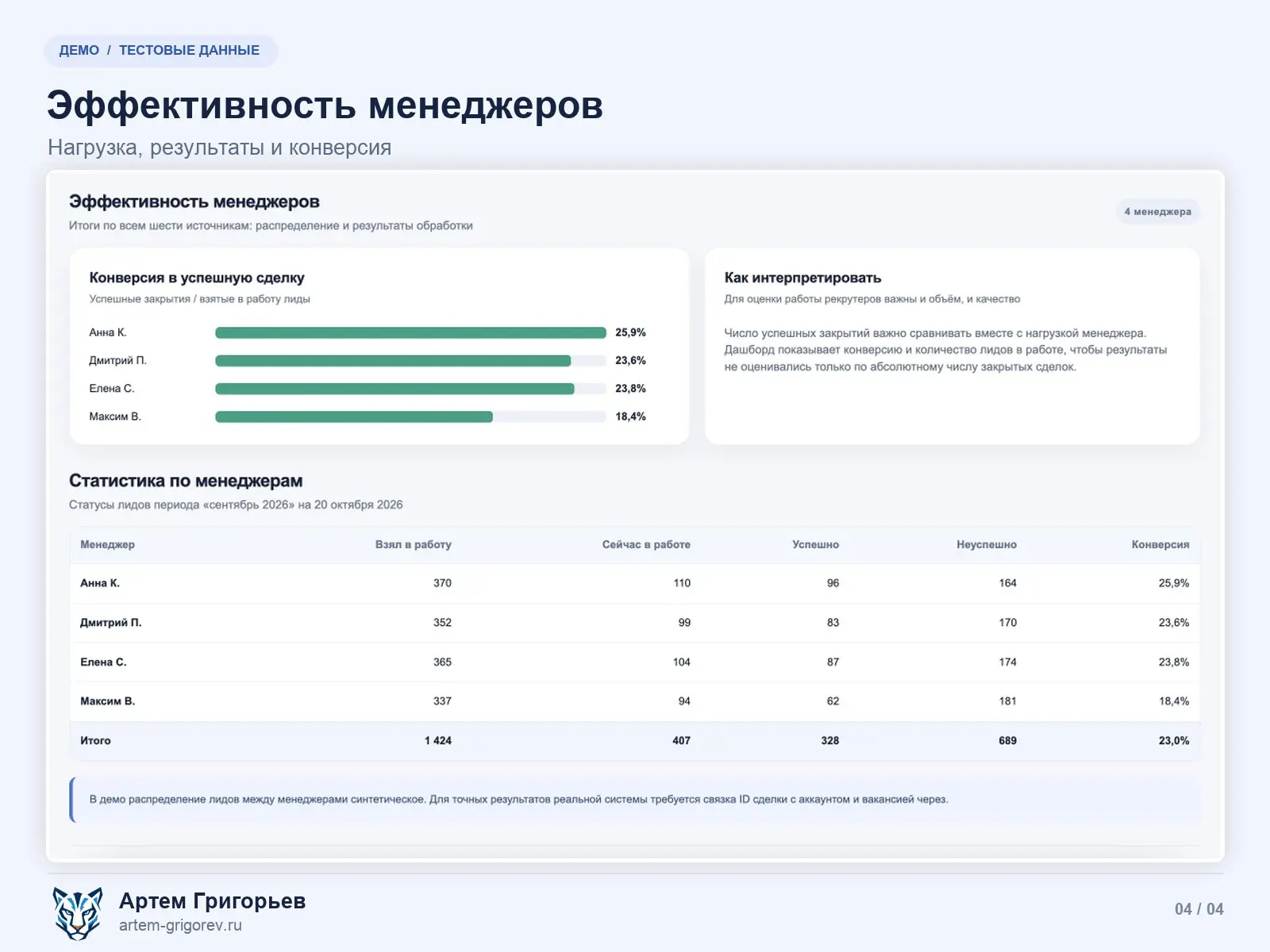The image size is (1270, 952).
Task: Select 'Елена С.' in the statistics table
Action: pos(103,662)
